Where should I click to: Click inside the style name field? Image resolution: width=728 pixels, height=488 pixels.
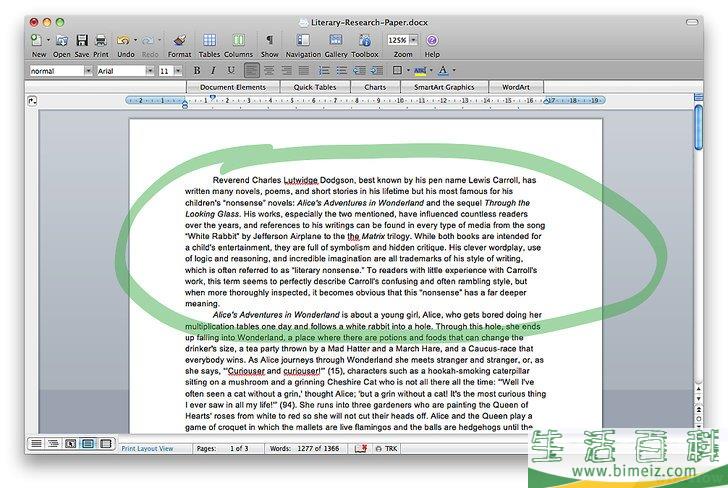tap(57, 71)
